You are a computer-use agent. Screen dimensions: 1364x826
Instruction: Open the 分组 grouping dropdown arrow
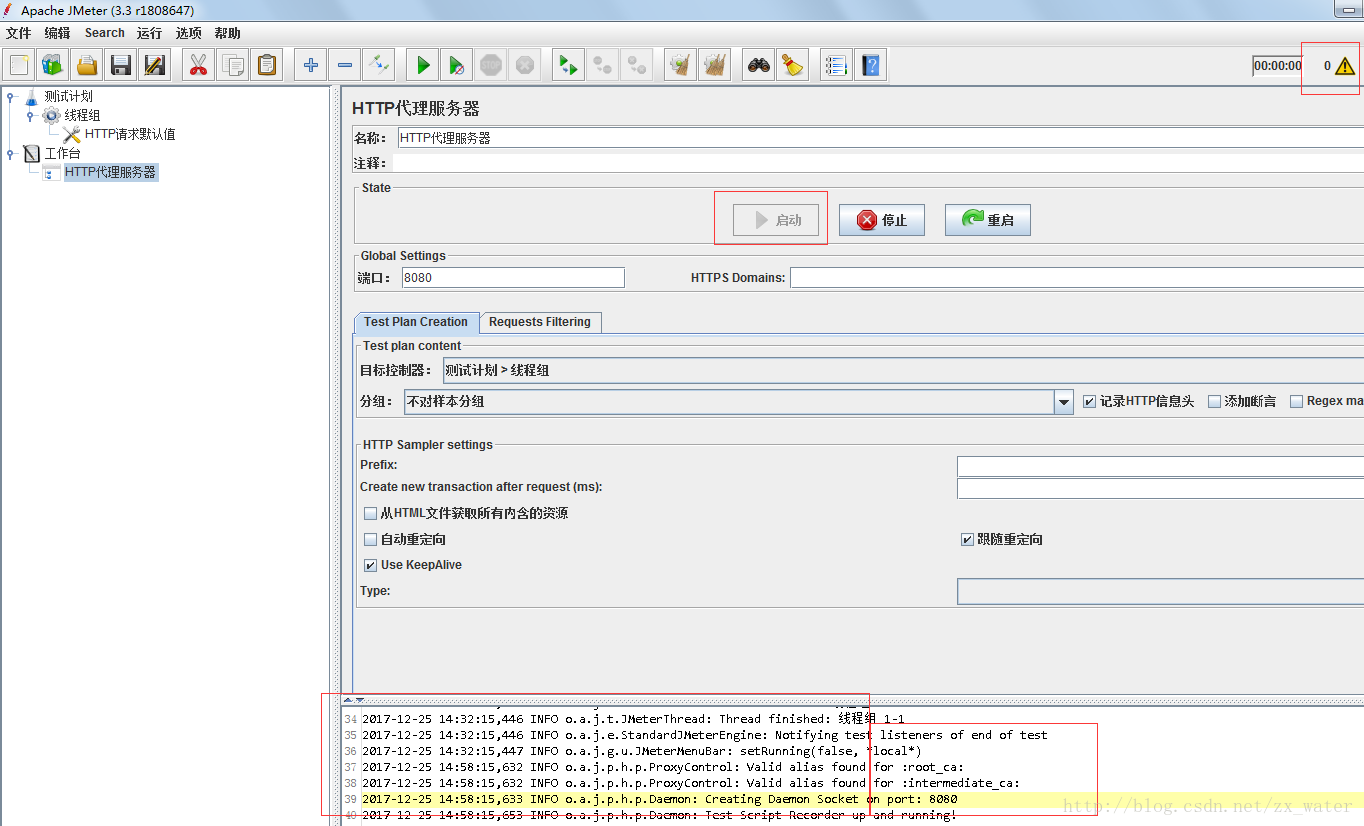pos(1064,402)
